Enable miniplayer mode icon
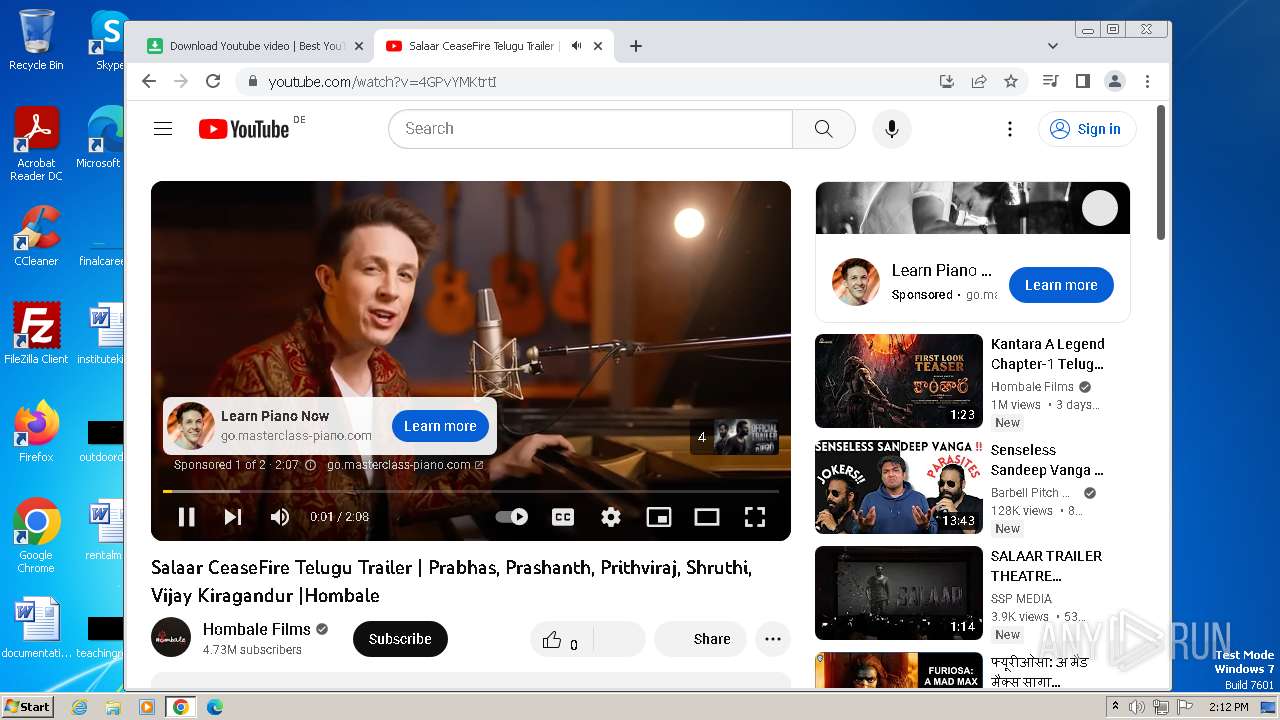The width and height of the screenshot is (1280, 720). click(x=659, y=517)
